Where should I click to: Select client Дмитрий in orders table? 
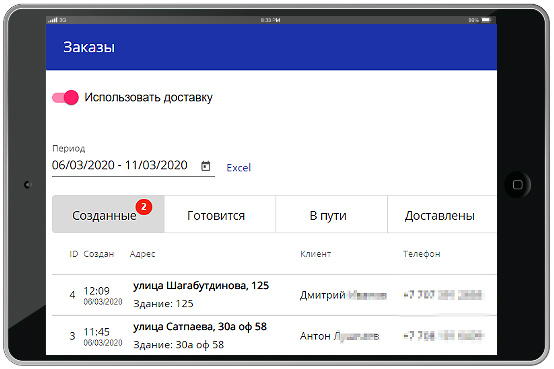(343, 295)
